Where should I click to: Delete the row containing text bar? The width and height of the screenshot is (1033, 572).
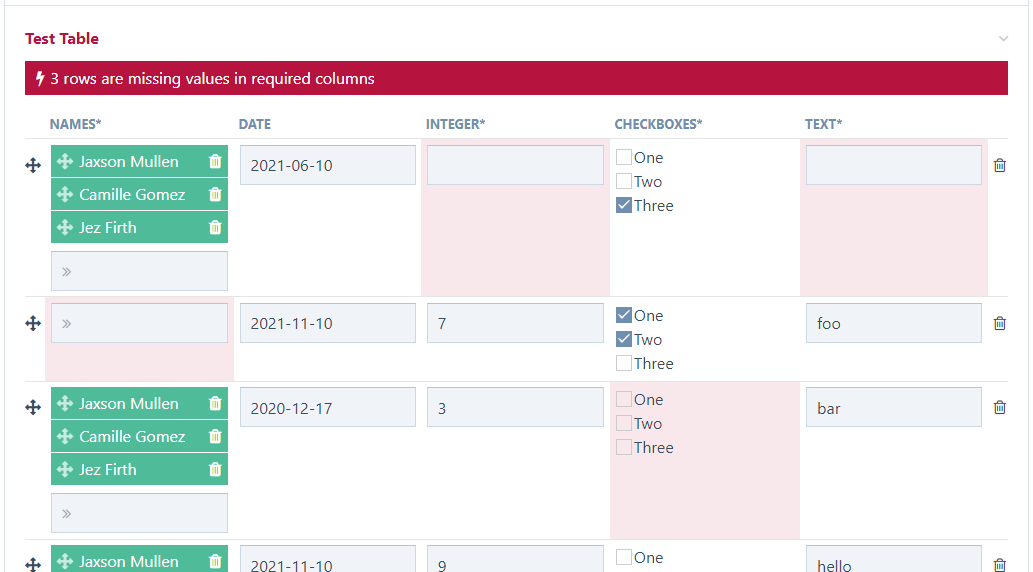[x=999, y=407]
